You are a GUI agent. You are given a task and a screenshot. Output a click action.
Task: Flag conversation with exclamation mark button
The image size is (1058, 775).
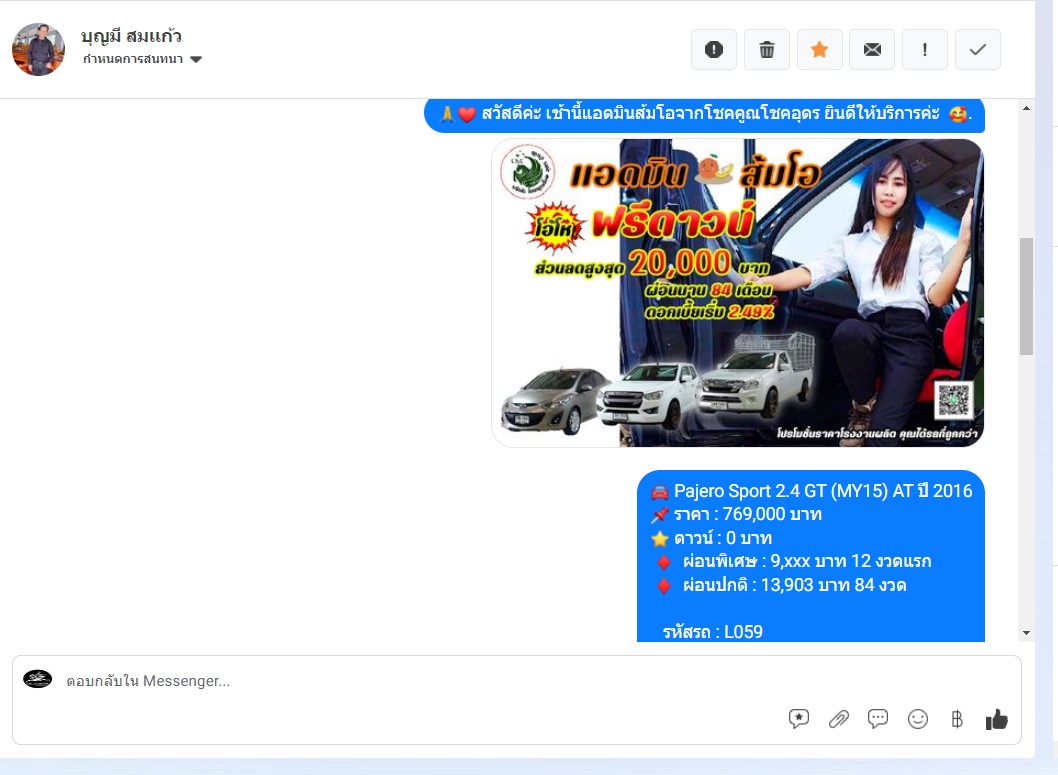pos(925,50)
